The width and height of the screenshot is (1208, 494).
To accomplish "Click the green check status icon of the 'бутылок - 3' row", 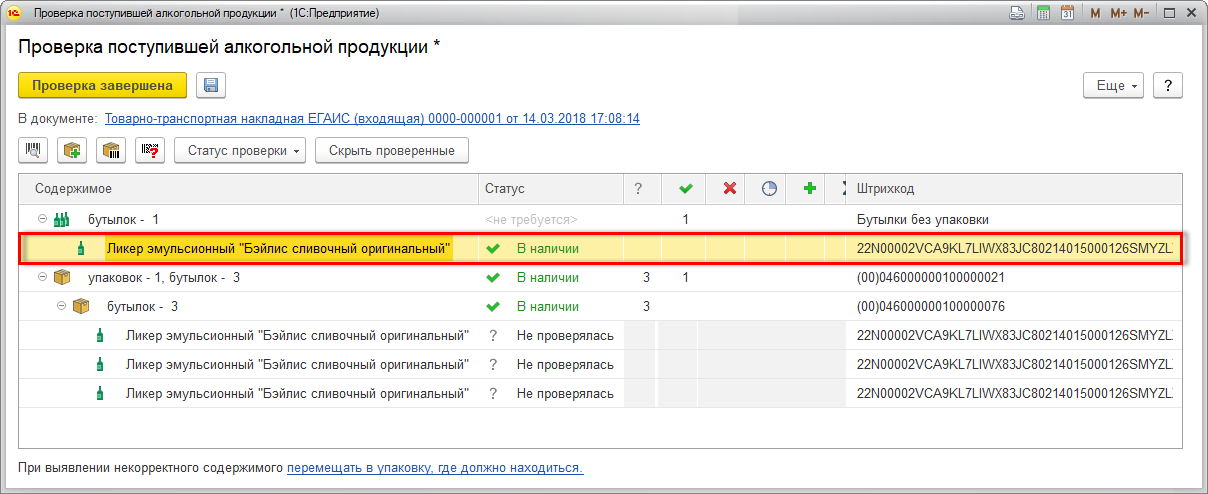I will pyautogui.click(x=492, y=306).
